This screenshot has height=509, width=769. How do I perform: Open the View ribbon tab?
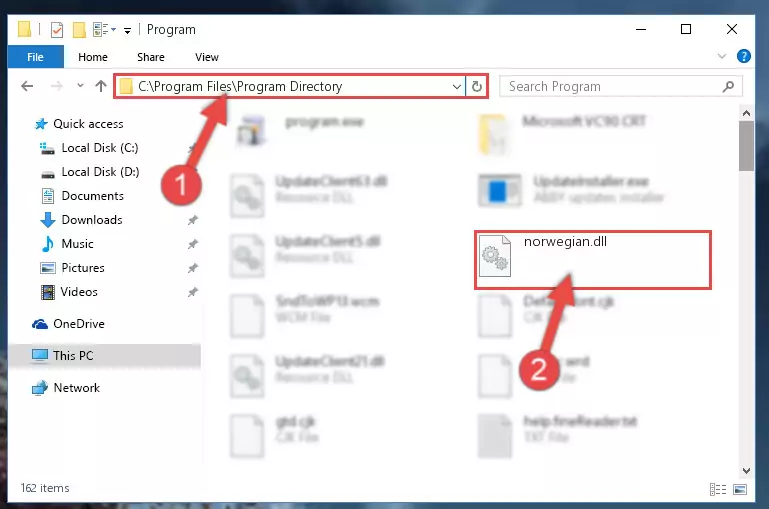click(x=206, y=57)
